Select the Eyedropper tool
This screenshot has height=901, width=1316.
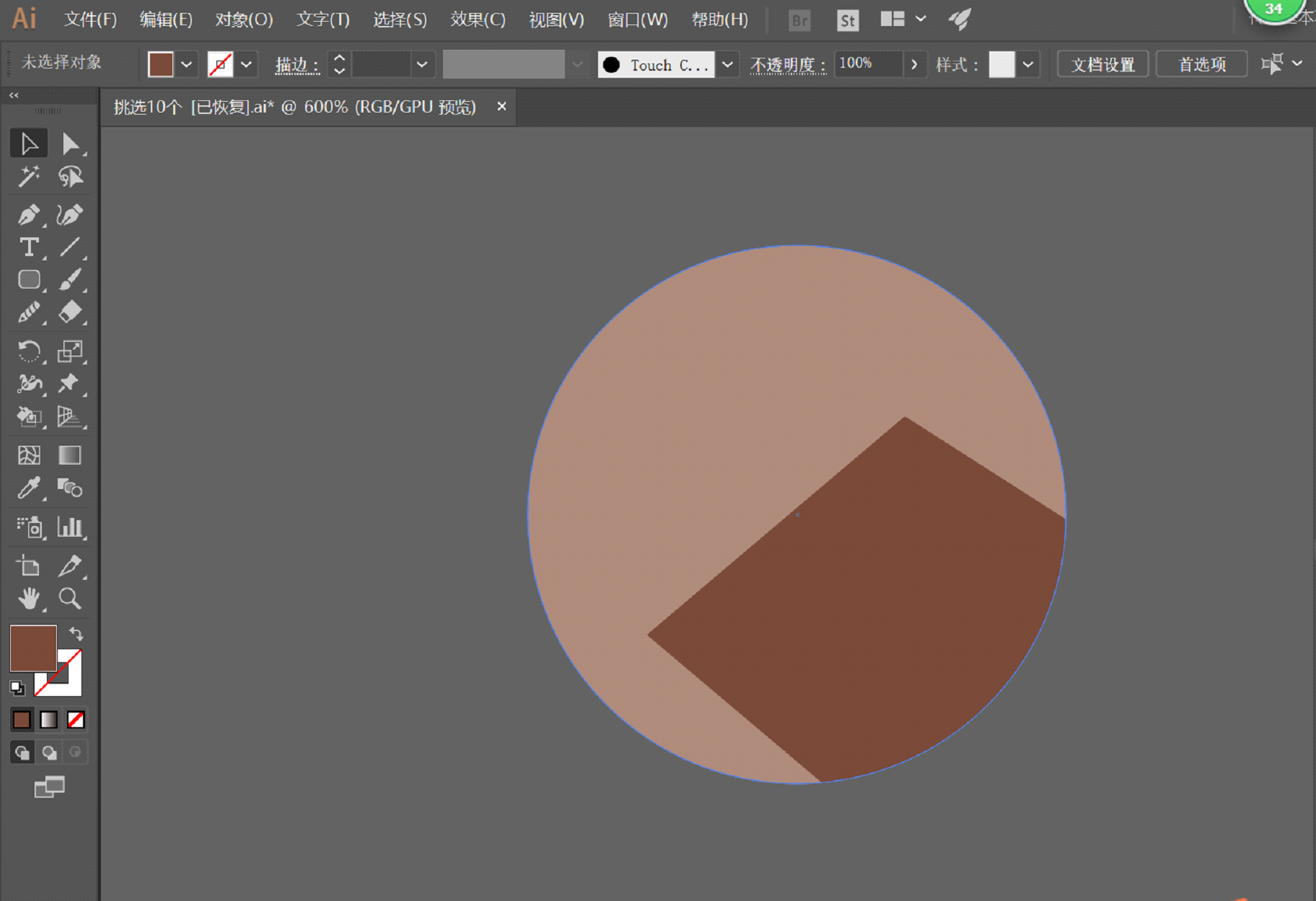pos(29,488)
